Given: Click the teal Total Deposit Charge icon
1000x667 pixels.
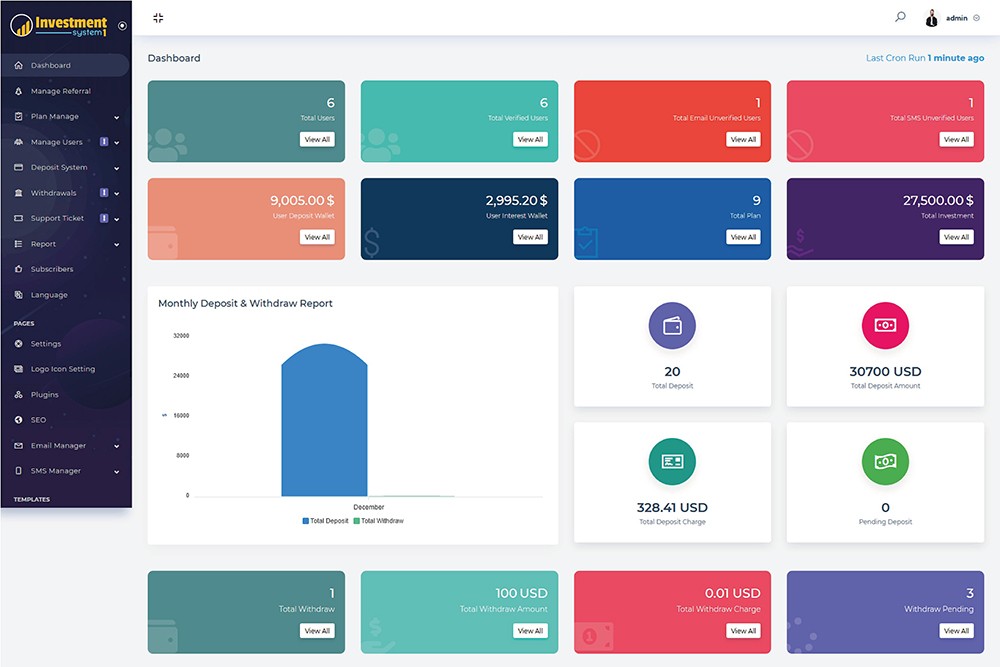Looking at the screenshot, I should click(x=672, y=462).
